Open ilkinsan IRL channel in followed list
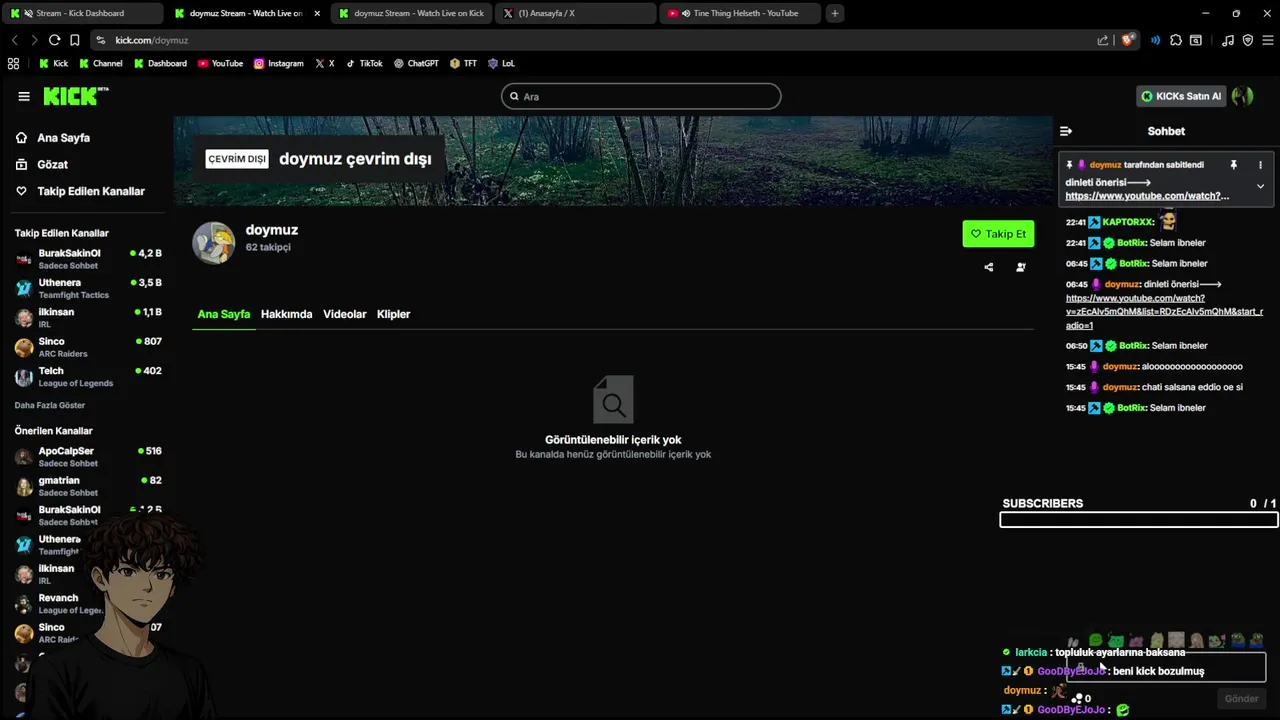The height and width of the screenshot is (720, 1280). [x=88, y=318]
